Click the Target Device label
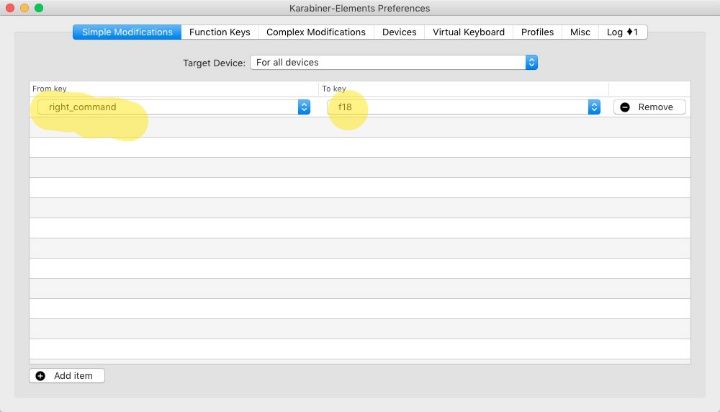Screen dimensions: 720x412 coord(214,63)
